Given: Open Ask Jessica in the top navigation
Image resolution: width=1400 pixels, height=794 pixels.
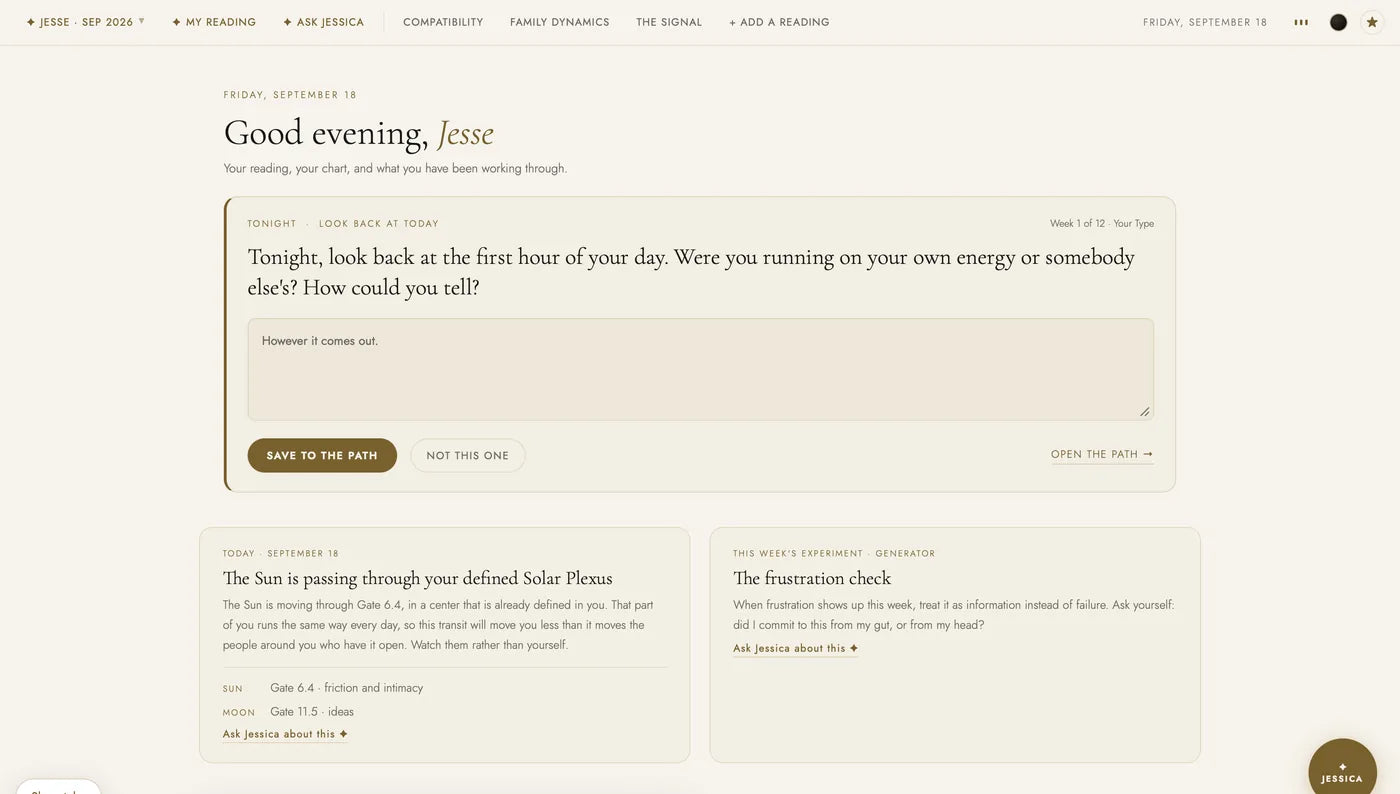Looking at the screenshot, I should [323, 22].
